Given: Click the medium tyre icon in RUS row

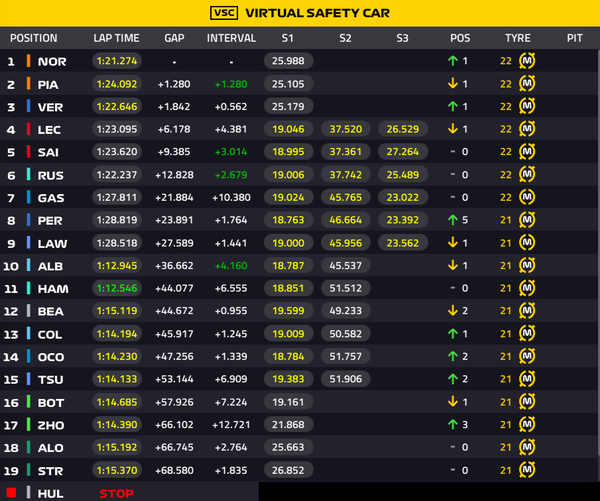Looking at the screenshot, I should coord(527,174).
